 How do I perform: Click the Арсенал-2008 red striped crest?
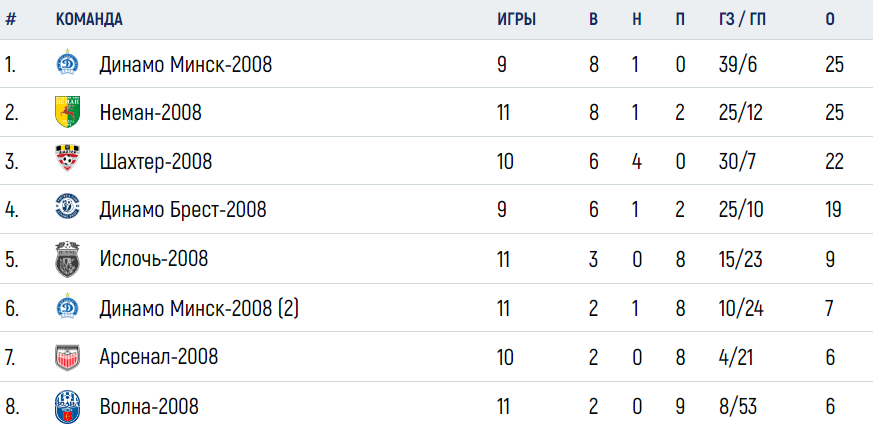67,357
